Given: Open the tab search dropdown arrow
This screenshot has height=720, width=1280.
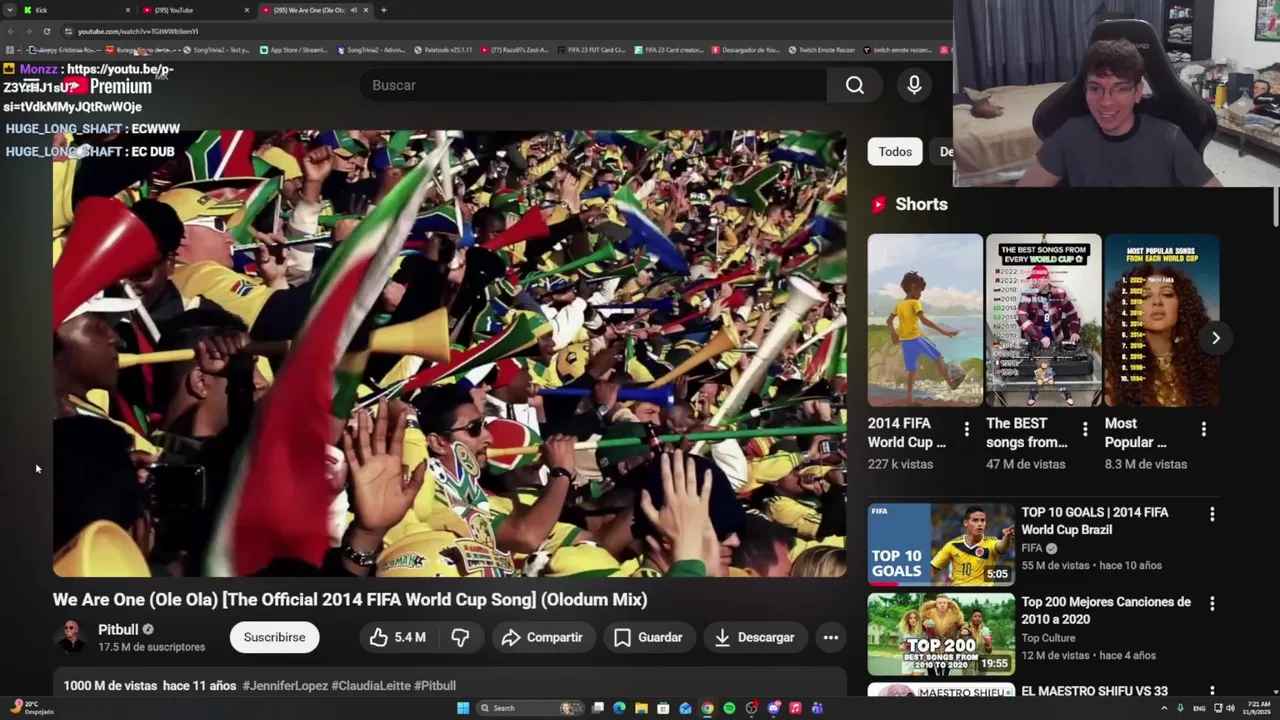Looking at the screenshot, I should [x=10, y=10].
